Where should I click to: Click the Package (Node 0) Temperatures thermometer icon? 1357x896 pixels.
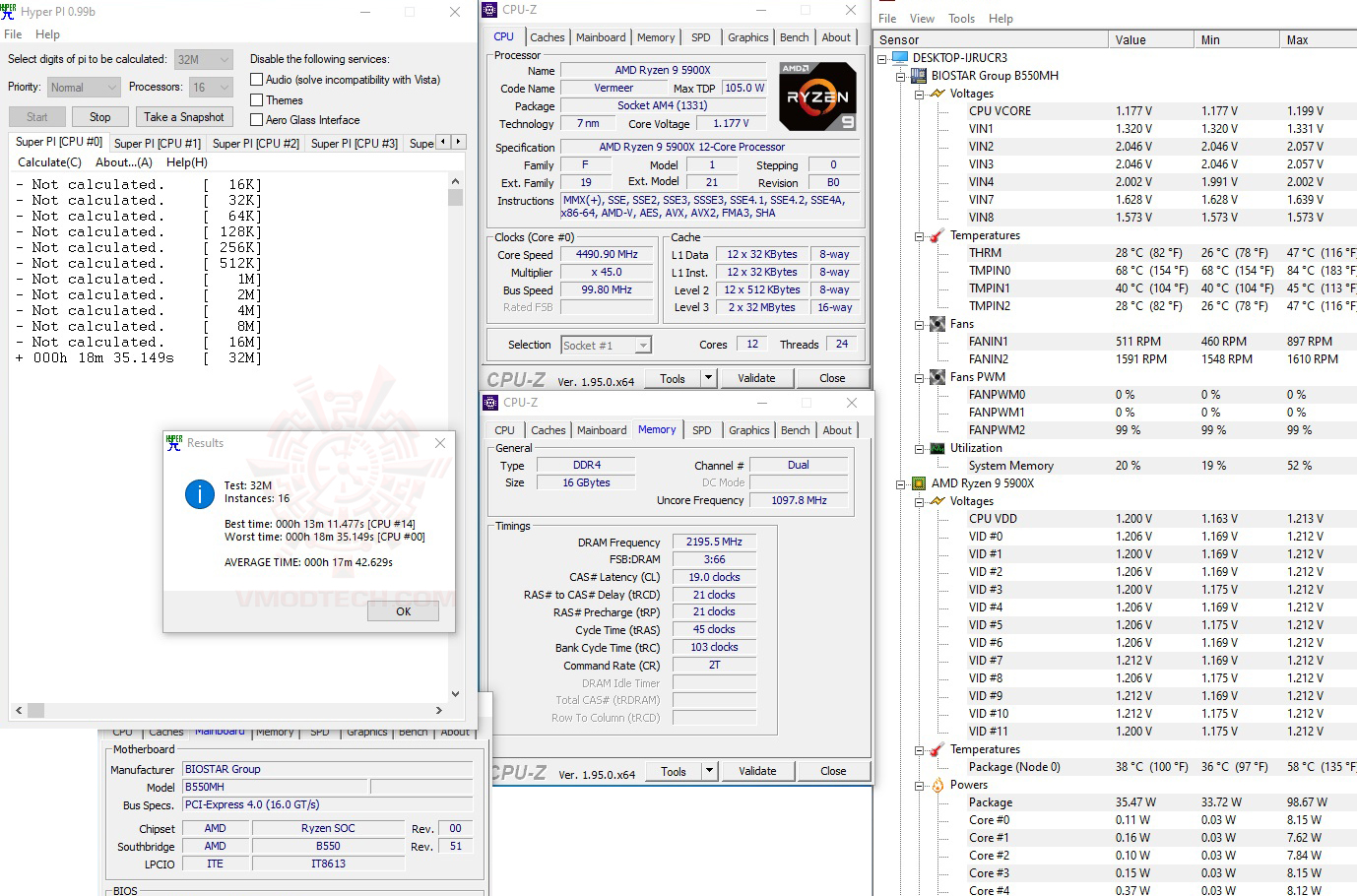(937, 749)
